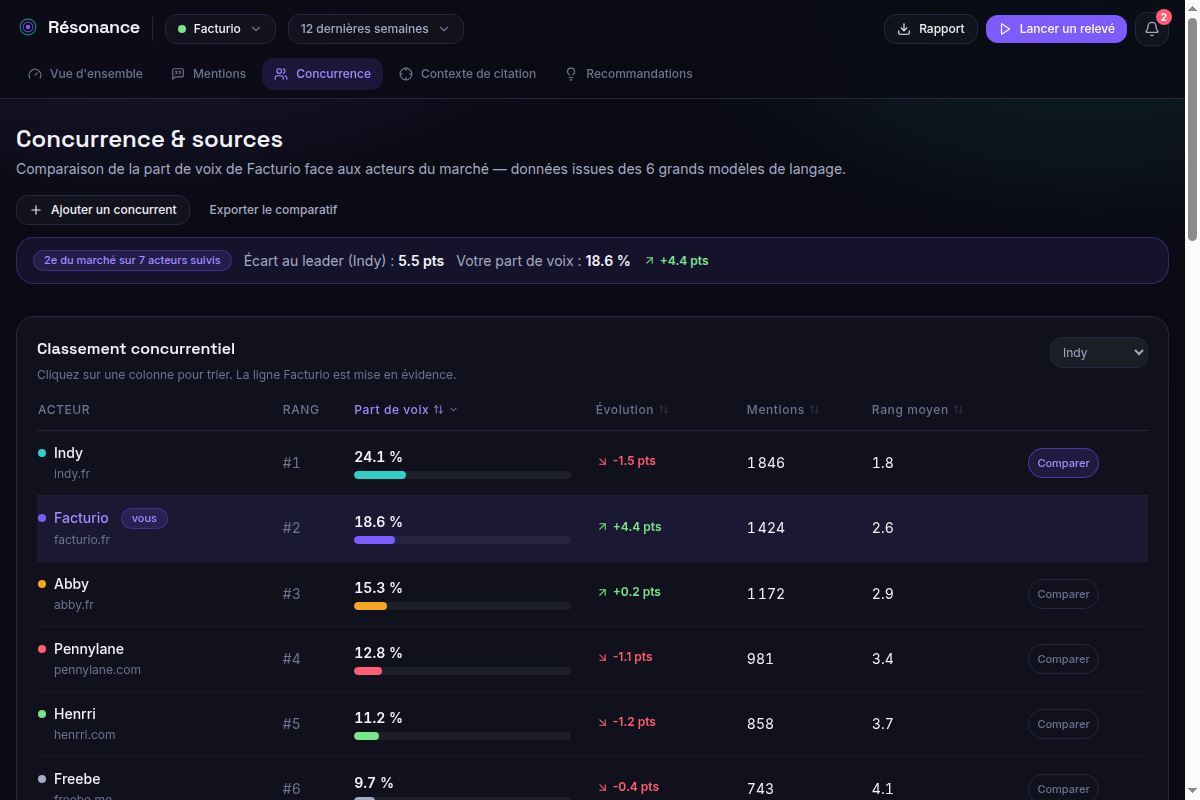The height and width of the screenshot is (800, 1200).
Task: Open the Facturio brand selector dropdown
Action: (x=220, y=29)
